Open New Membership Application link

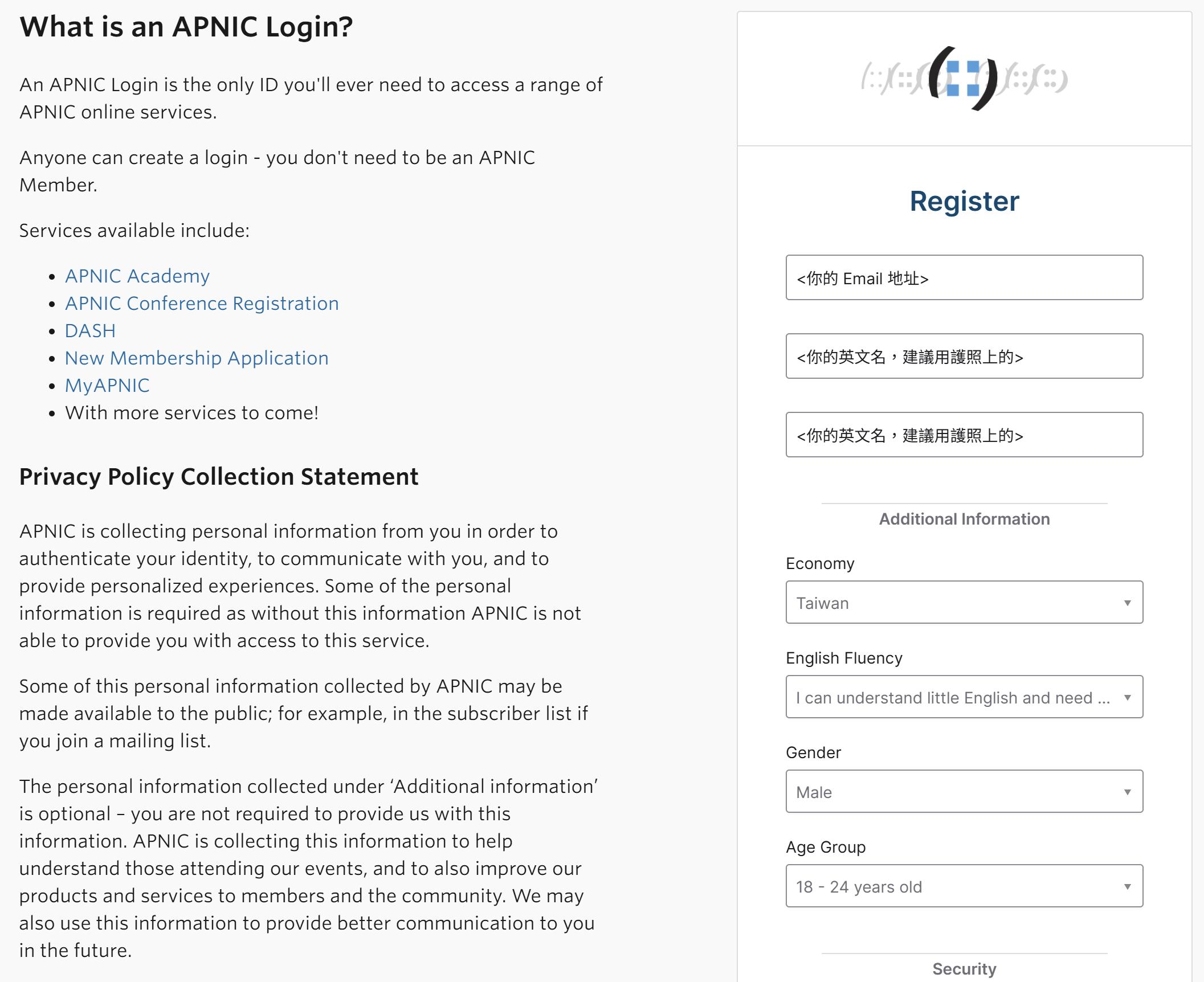coord(197,358)
